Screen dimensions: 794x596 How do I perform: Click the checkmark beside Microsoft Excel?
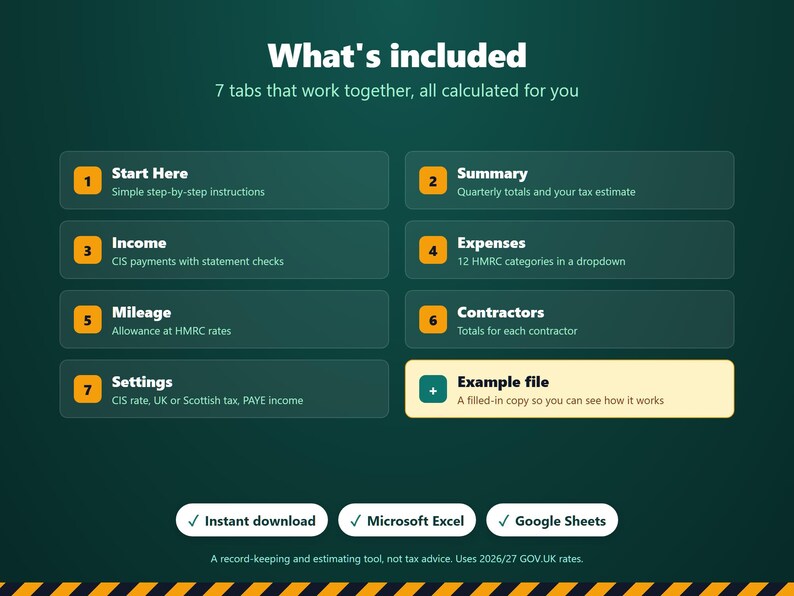(x=355, y=521)
